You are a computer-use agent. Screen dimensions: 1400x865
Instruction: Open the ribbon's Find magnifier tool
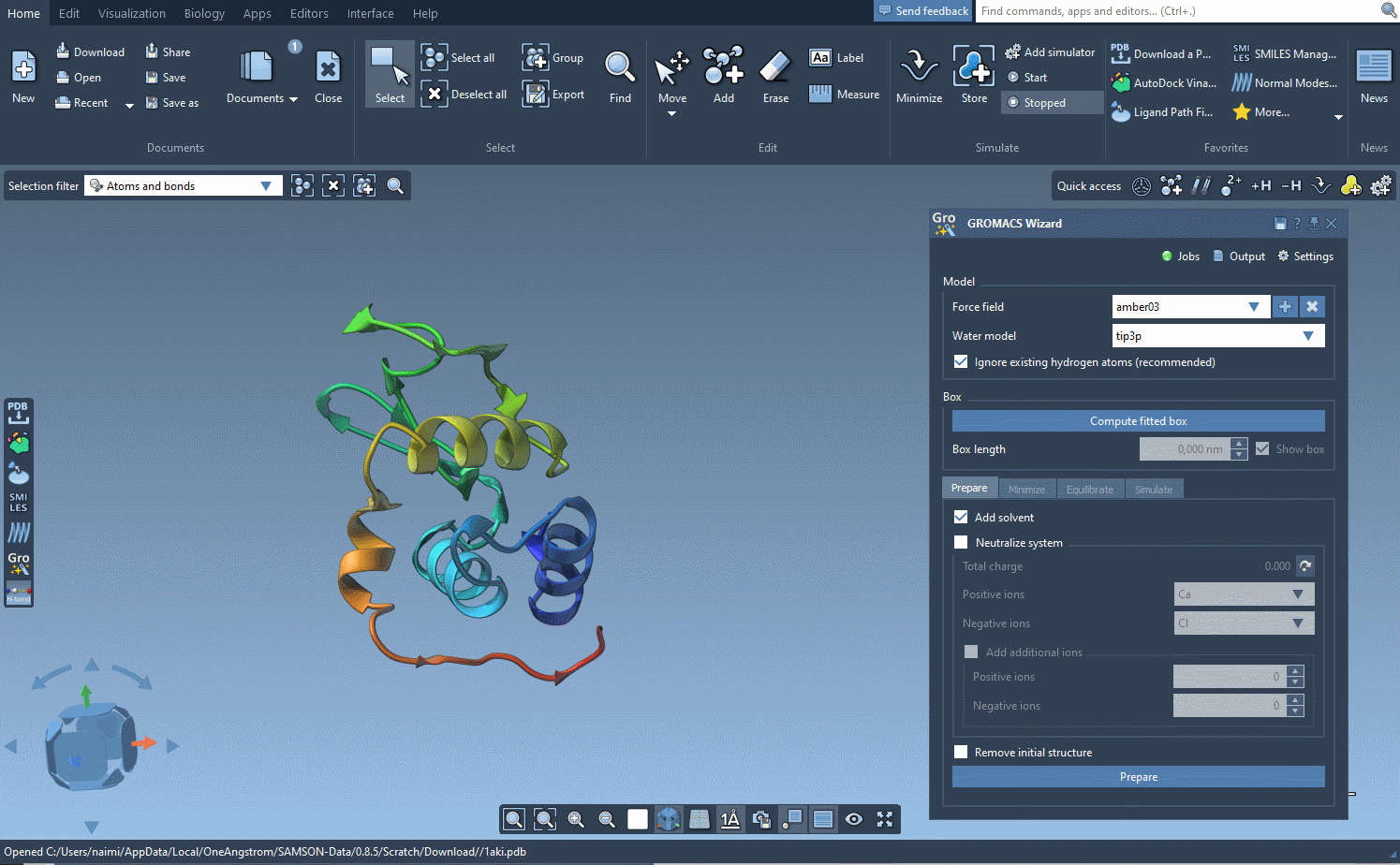point(620,75)
